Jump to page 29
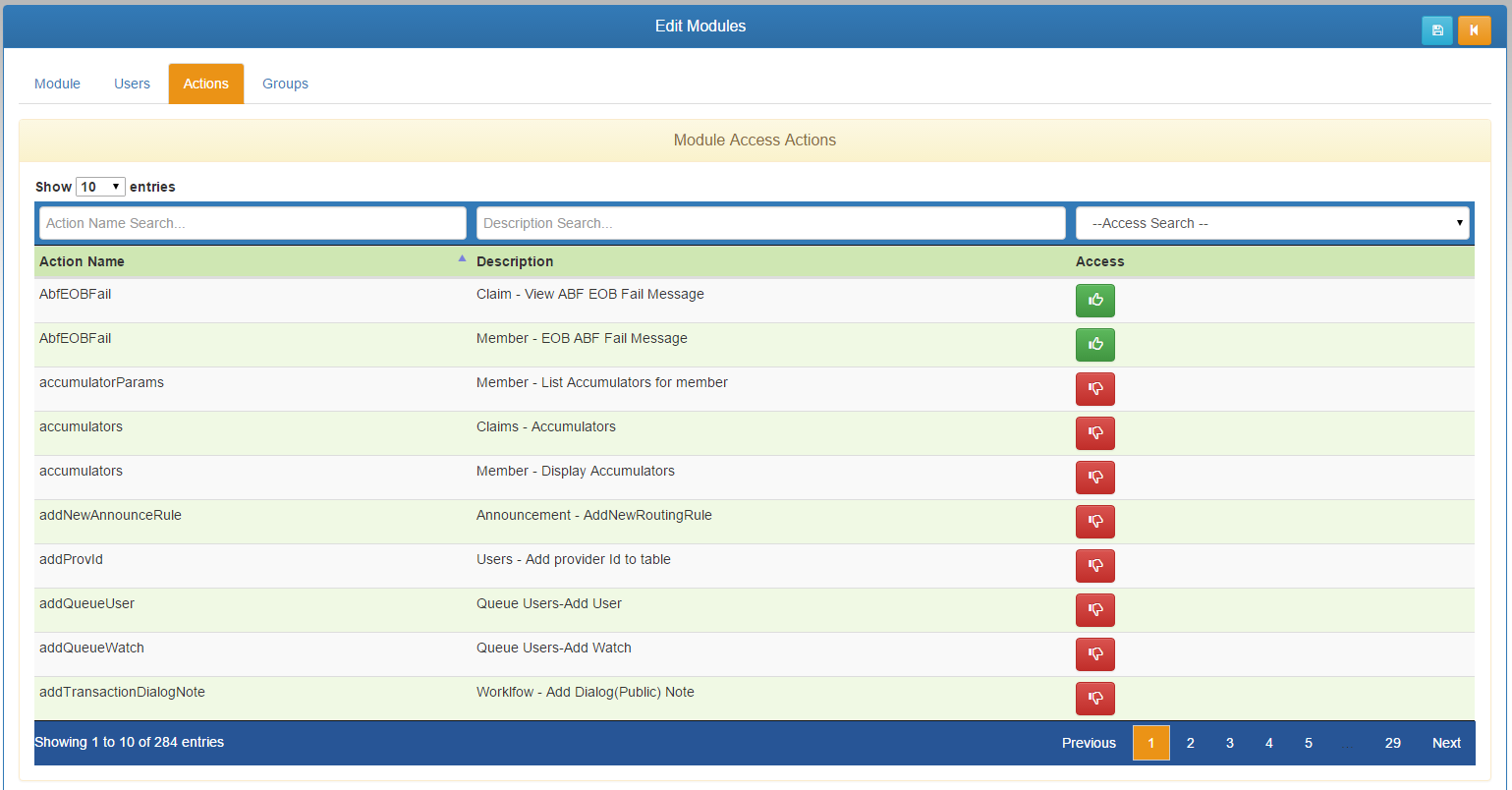Screen dimensions: 1512x790 pos(1392,743)
